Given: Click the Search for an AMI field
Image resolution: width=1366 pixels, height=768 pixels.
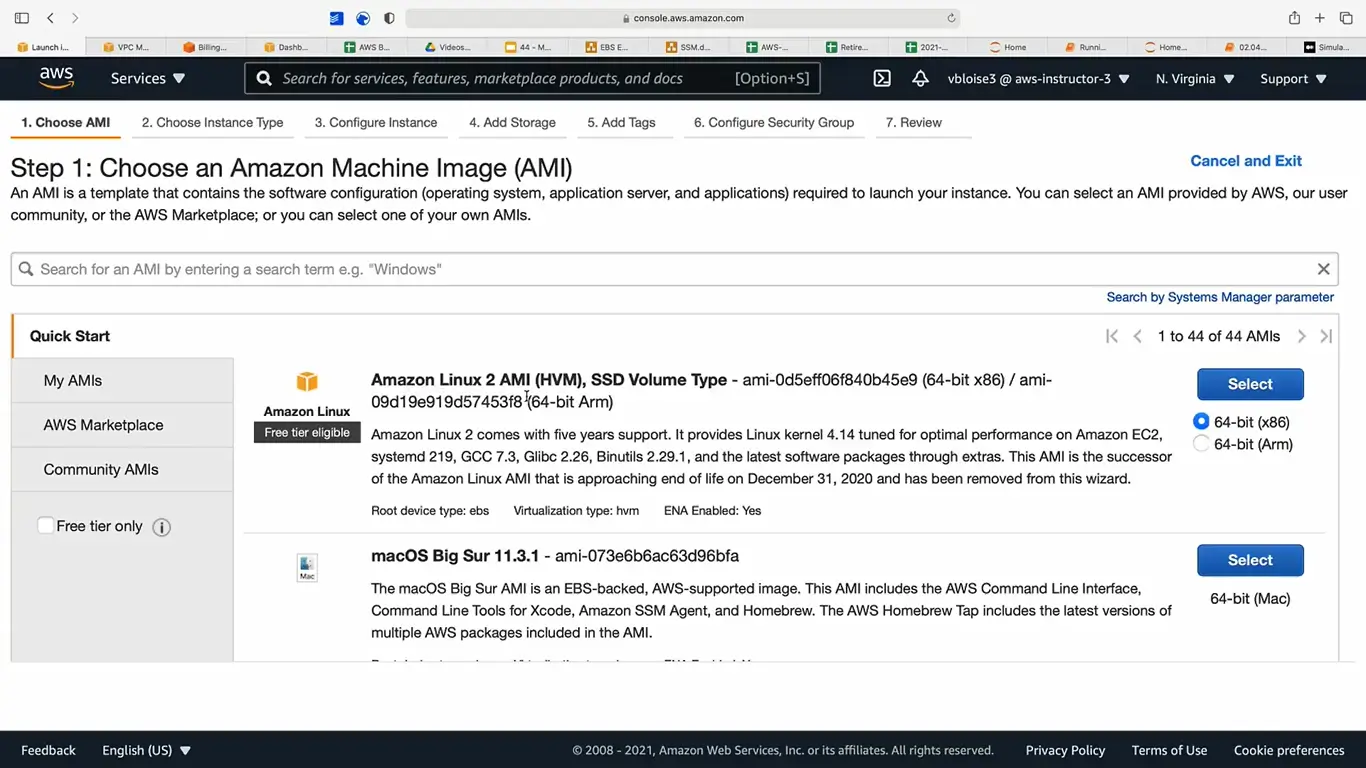Looking at the screenshot, I should 674,269.
